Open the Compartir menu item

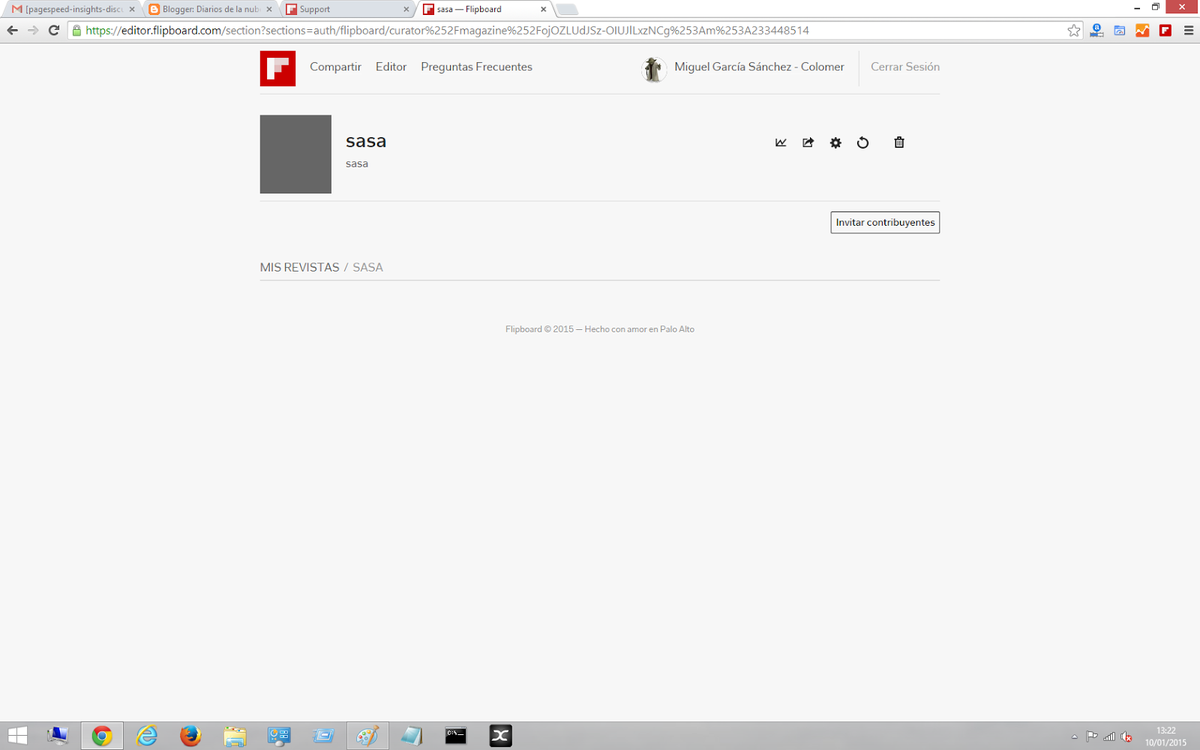click(x=335, y=67)
